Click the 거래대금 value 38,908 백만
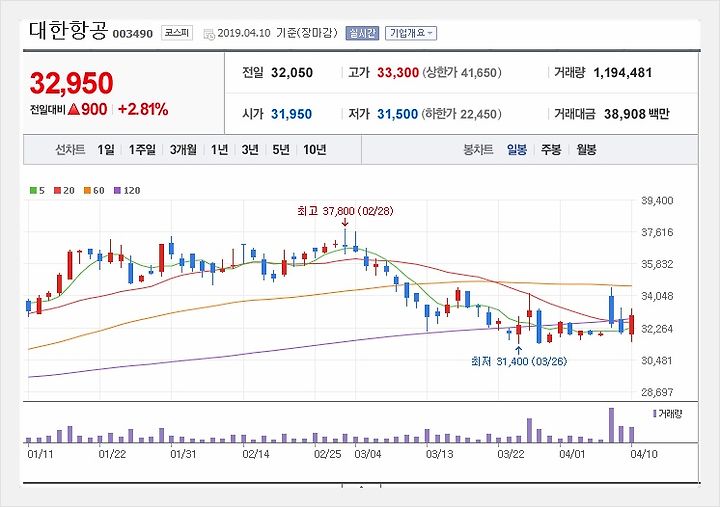Viewport: 720px width, 507px height. coord(636,114)
